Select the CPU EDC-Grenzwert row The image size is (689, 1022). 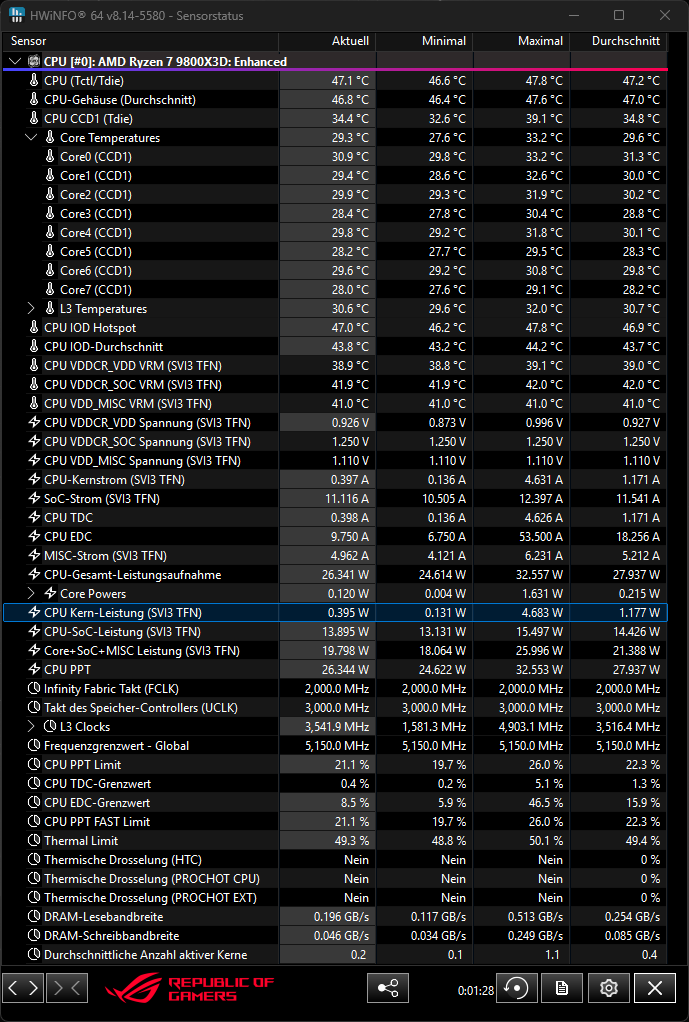pos(336,802)
